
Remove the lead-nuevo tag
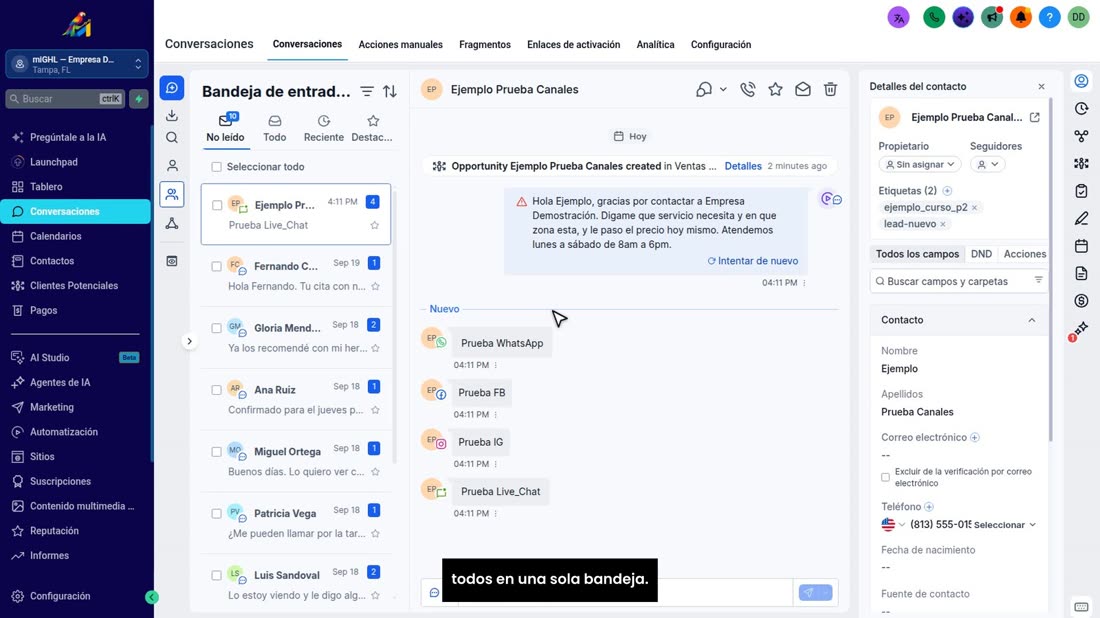(x=943, y=224)
